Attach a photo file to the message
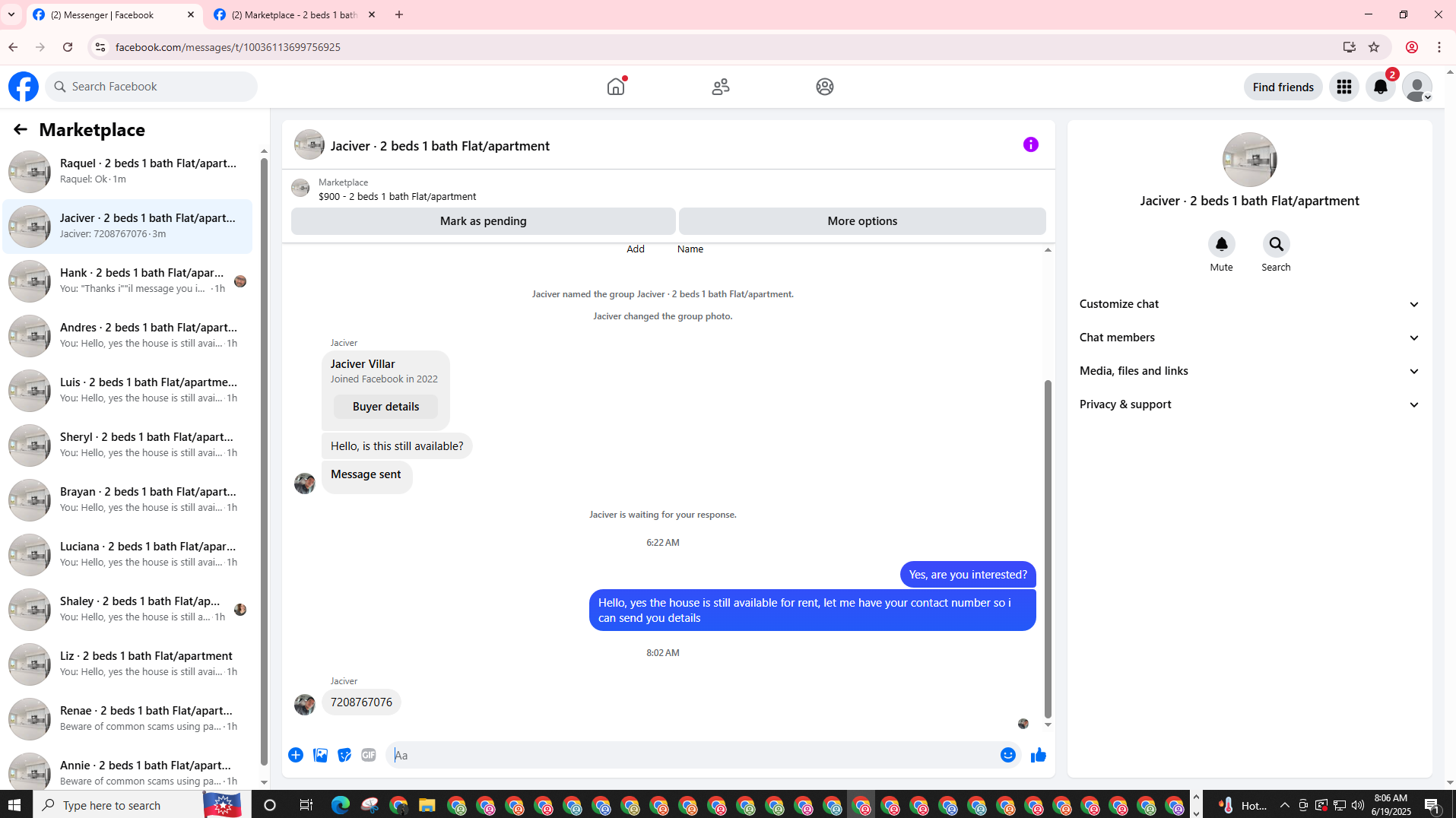This screenshot has height=818, width=1456. point(321,755)
